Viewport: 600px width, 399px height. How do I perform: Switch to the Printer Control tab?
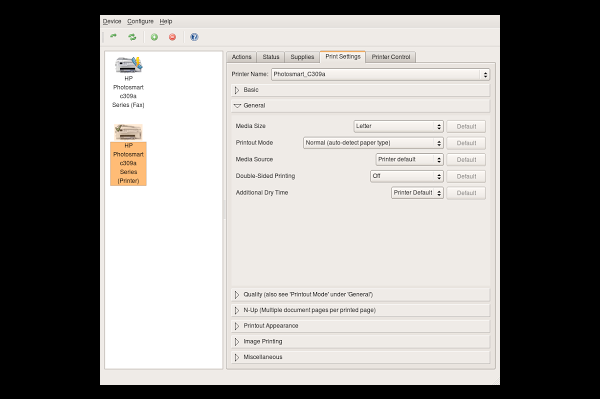point(391,57)
